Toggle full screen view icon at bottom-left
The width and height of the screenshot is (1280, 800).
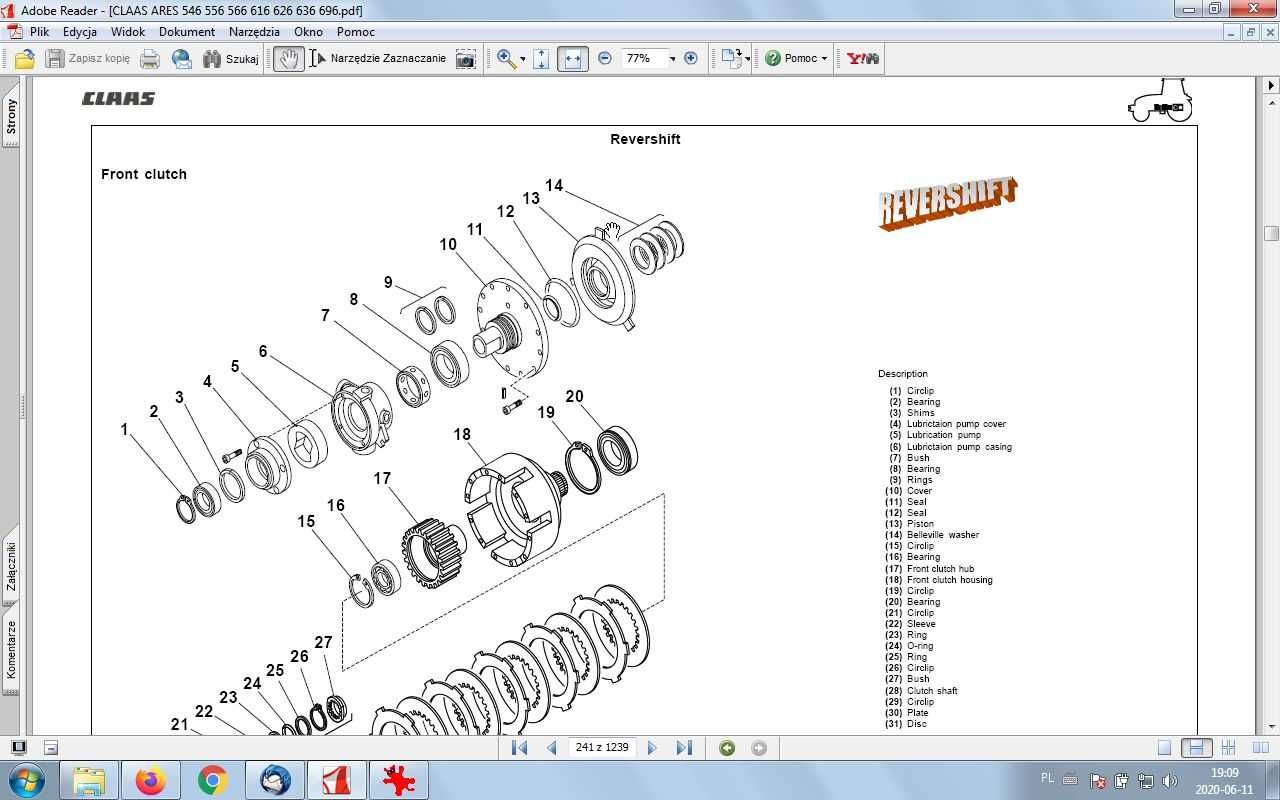click(18, 748)
